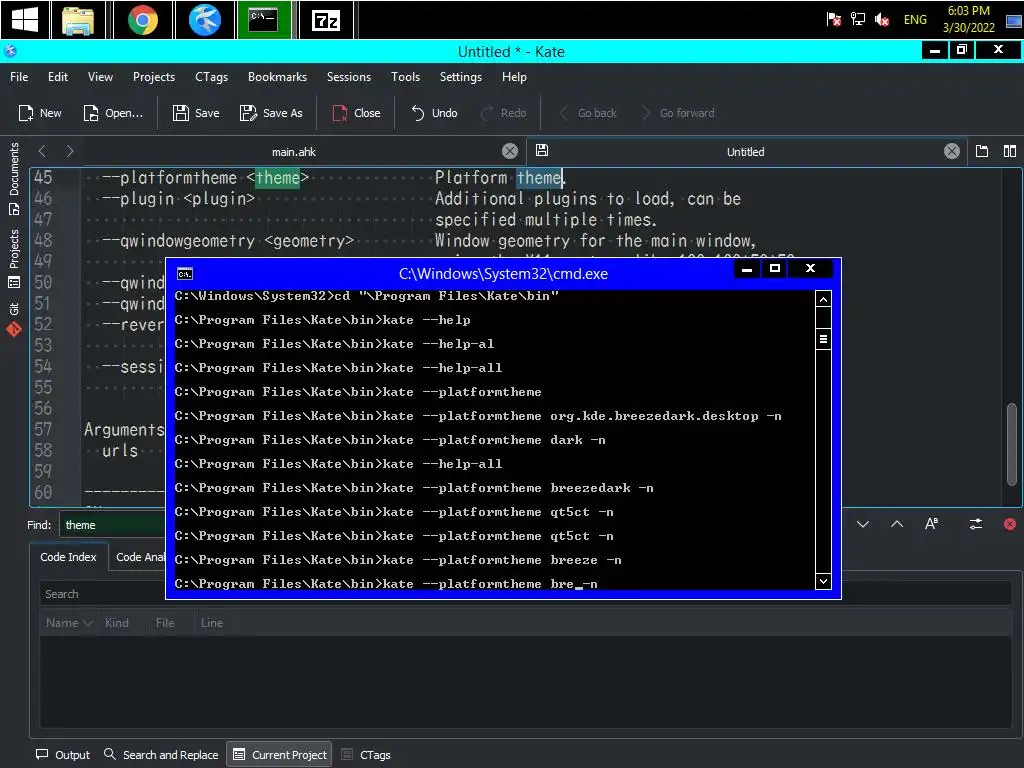Create a new document with New
This screenshot has width=1024, height=768.
point(40,113)
